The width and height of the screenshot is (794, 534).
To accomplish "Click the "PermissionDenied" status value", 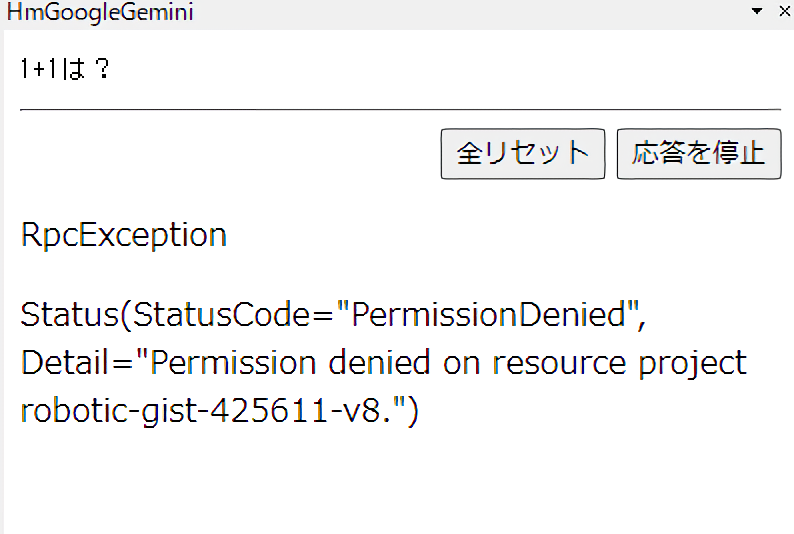I will point(487,315).
